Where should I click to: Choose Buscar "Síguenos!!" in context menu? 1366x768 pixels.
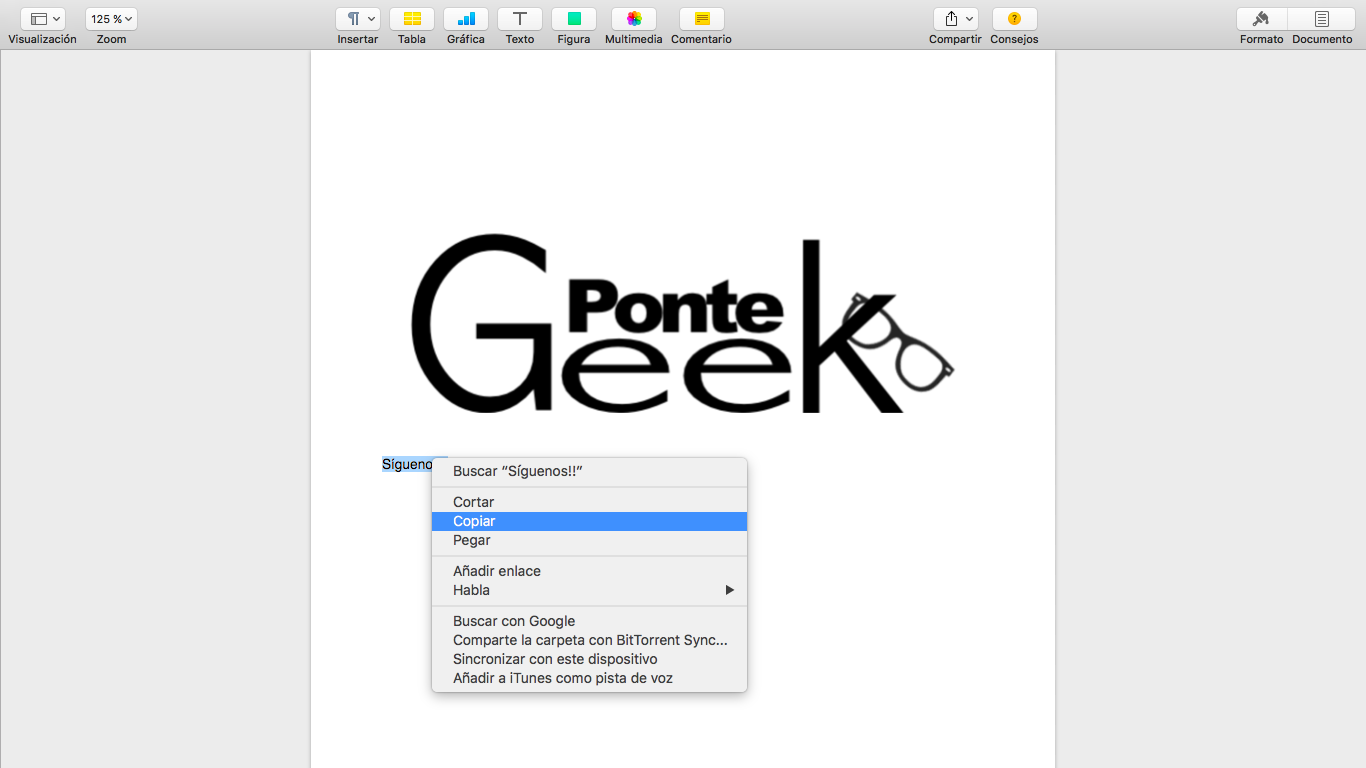pos(589,471)
